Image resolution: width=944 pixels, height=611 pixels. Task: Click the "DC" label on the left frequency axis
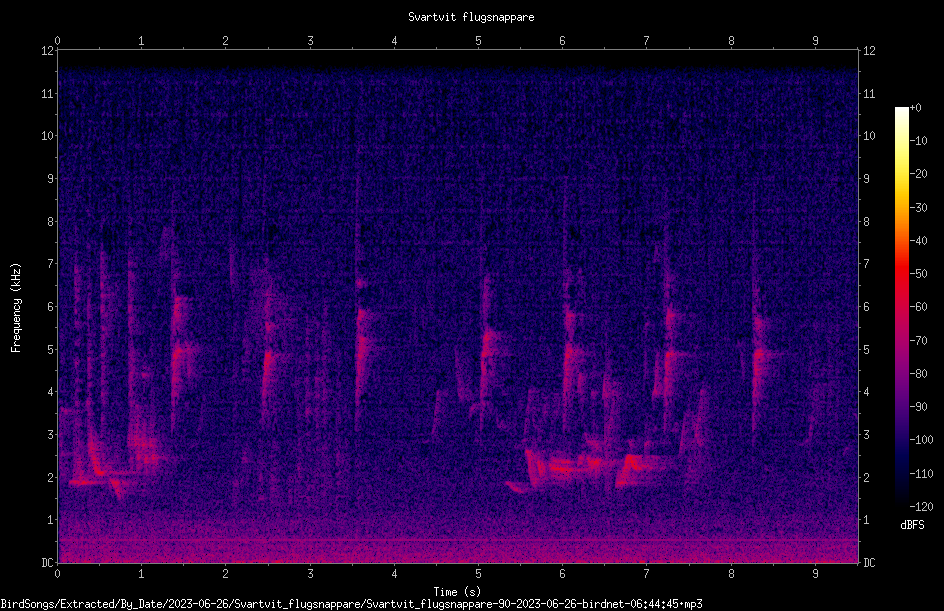pyautogui.click(x=47, y=562)
